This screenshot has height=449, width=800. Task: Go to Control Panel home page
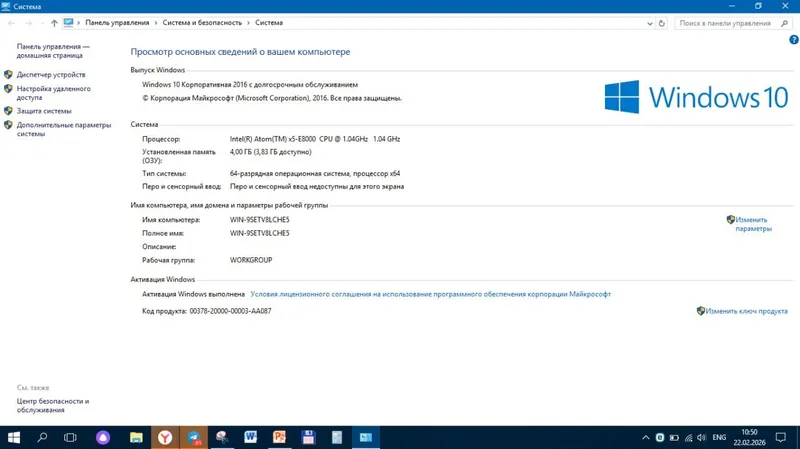point(53,51)
